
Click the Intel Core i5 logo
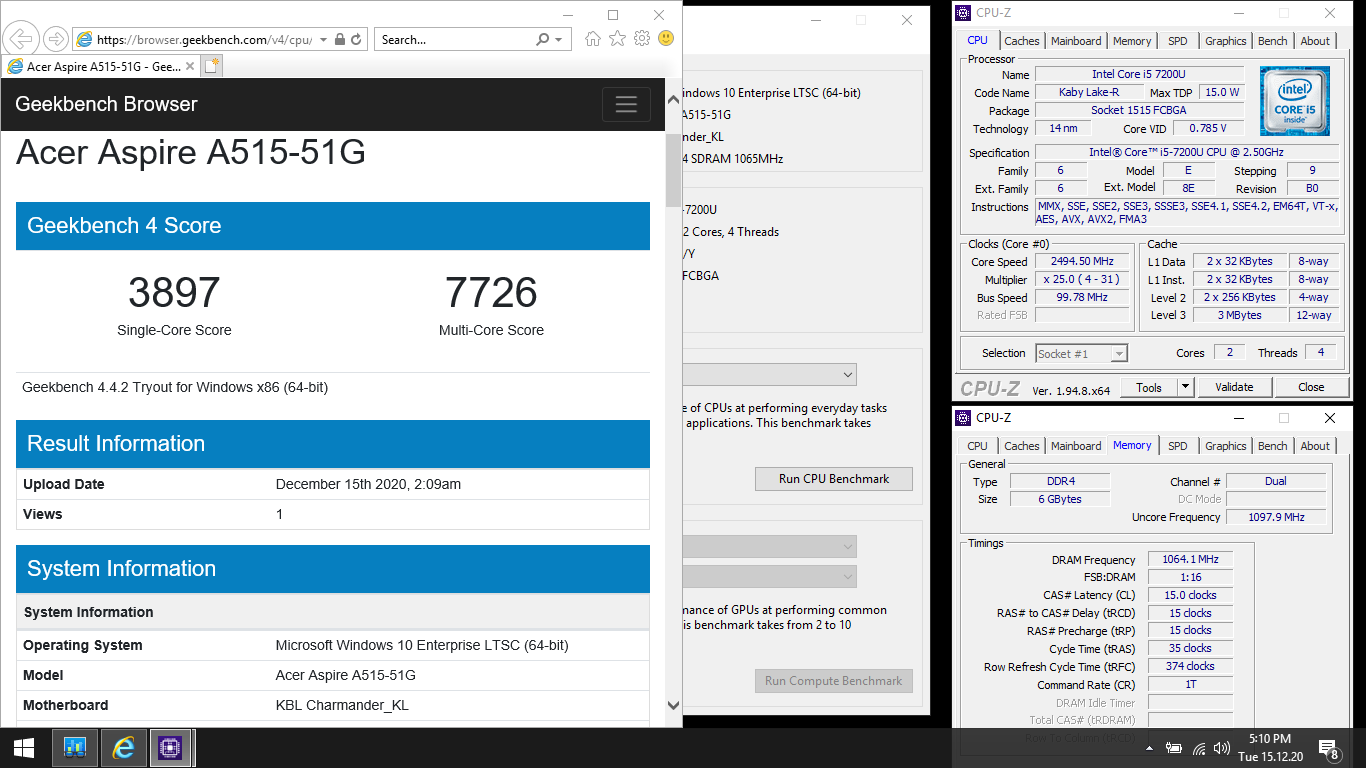(x=1295, y=102)
